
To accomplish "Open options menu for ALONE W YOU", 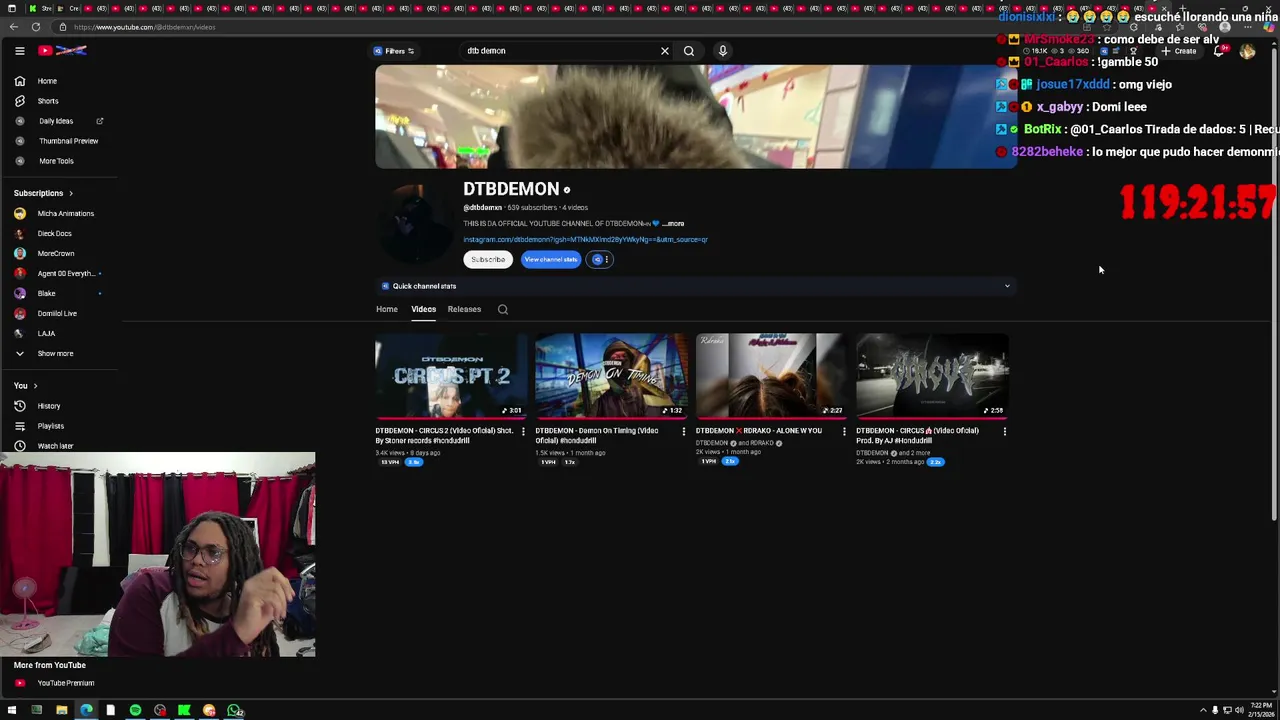I will (844, 432).
